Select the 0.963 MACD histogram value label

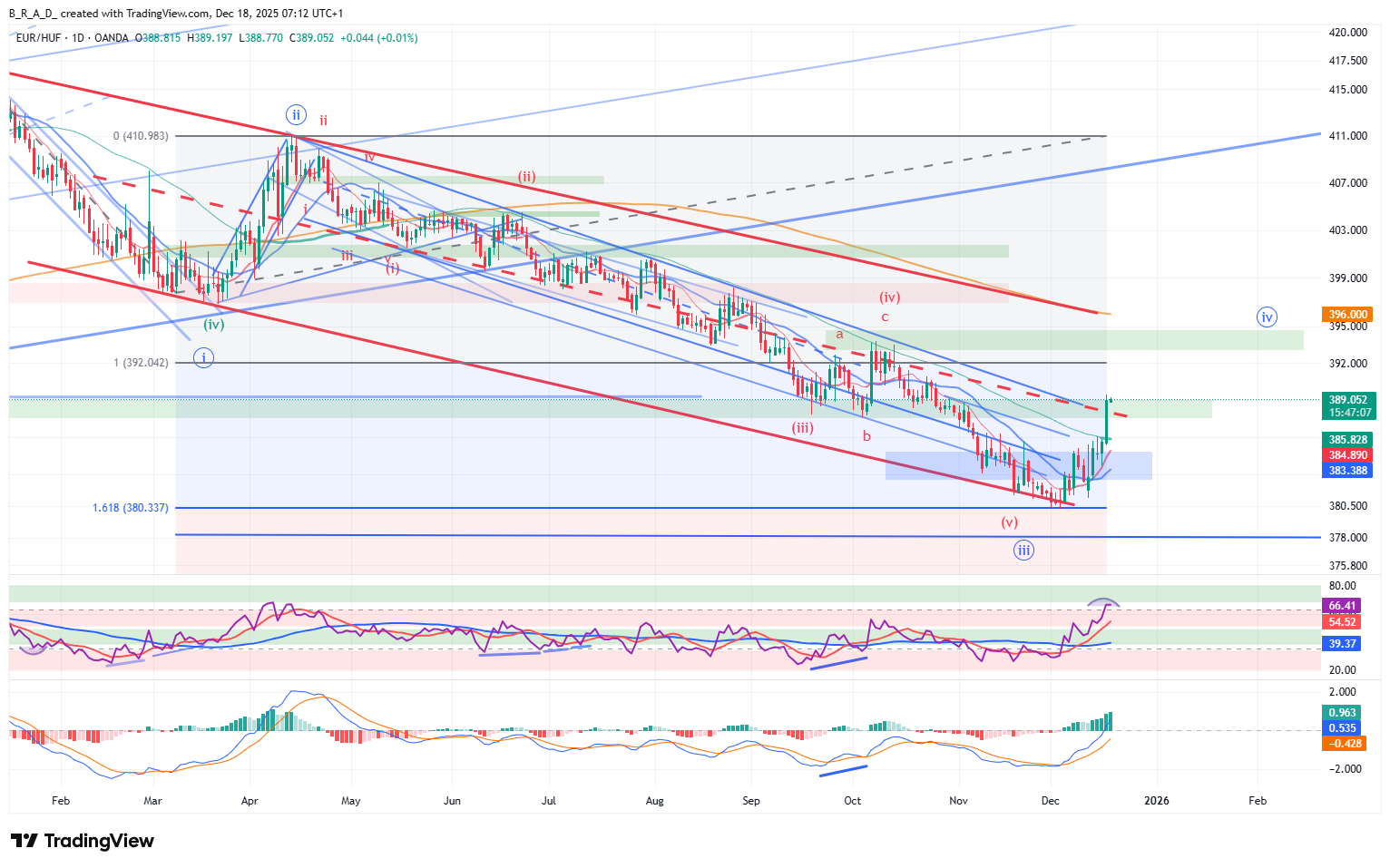click(1343, 713)
